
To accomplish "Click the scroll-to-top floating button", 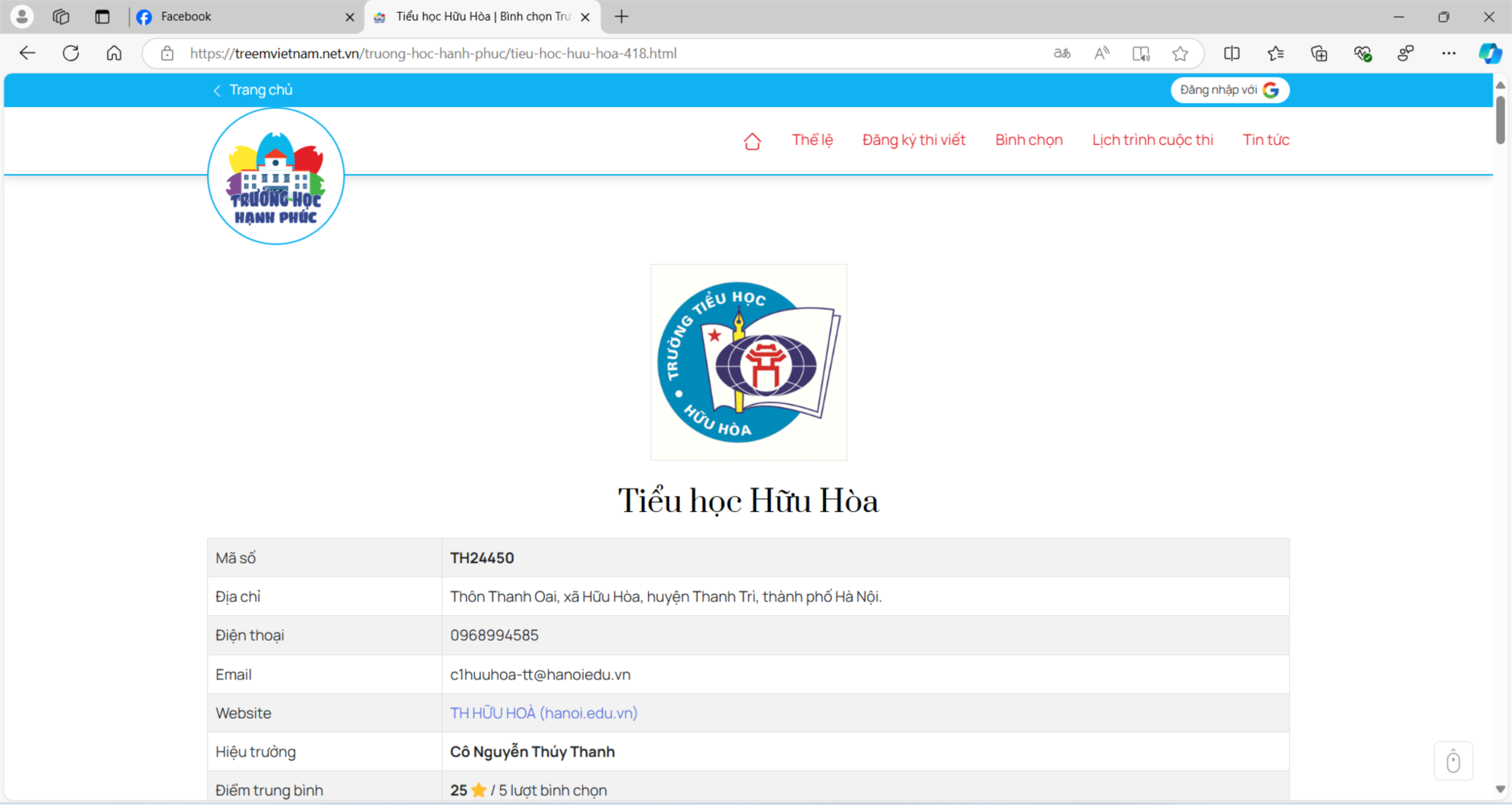I will point(1452,762).
